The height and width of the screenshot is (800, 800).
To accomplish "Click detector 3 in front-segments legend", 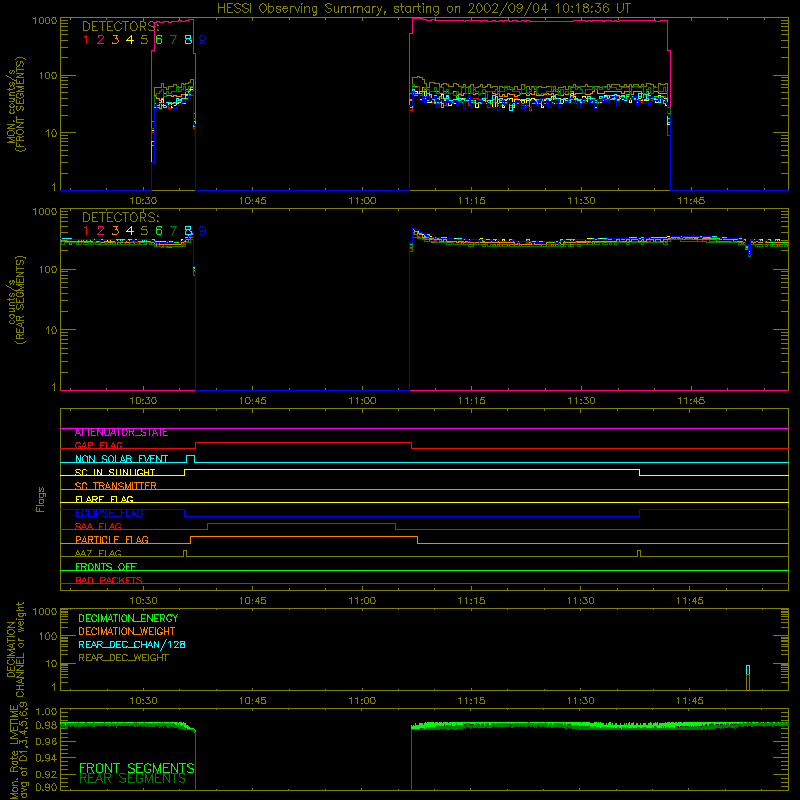I will 115,40.
